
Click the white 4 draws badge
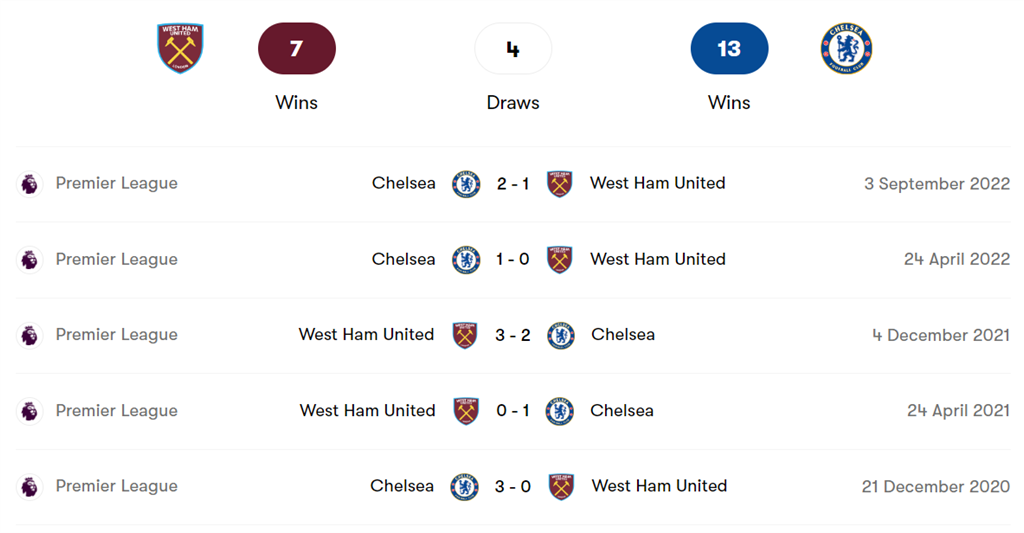click(513, 49)
